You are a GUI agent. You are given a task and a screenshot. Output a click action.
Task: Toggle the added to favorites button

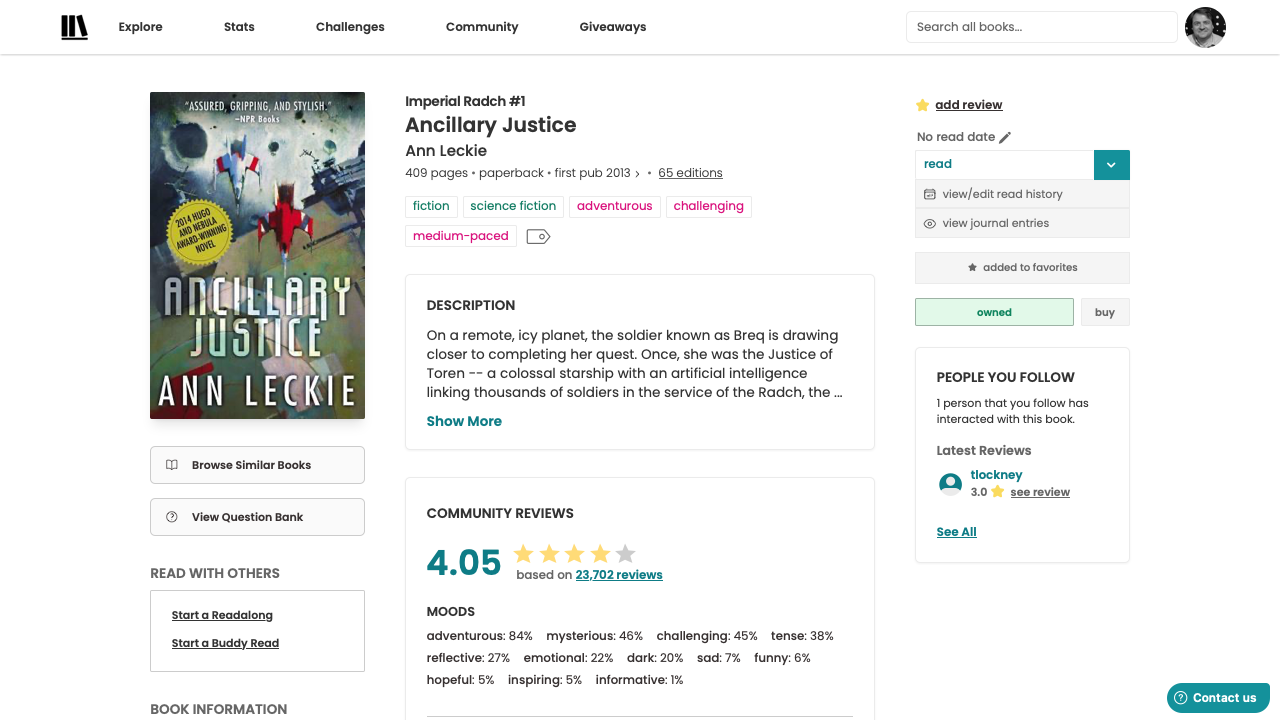point(1022,268)
